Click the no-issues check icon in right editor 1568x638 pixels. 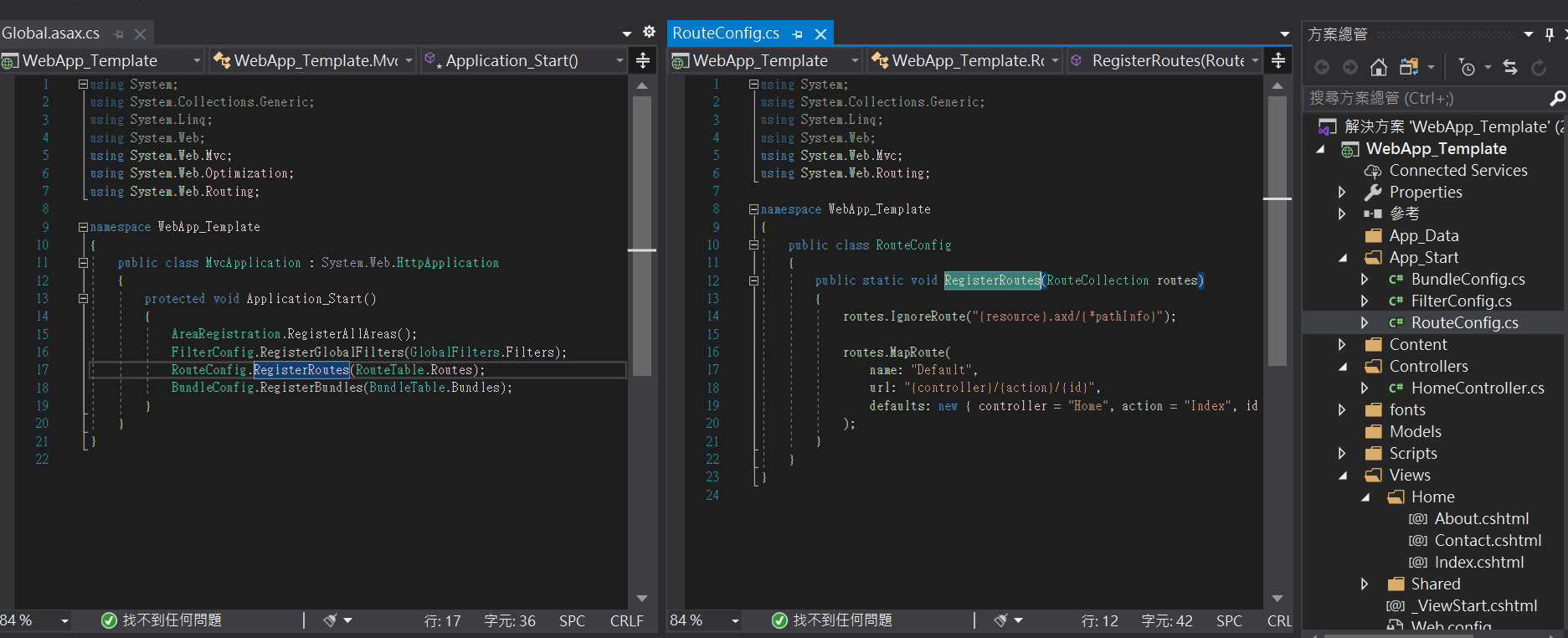(x=779, y=620)
